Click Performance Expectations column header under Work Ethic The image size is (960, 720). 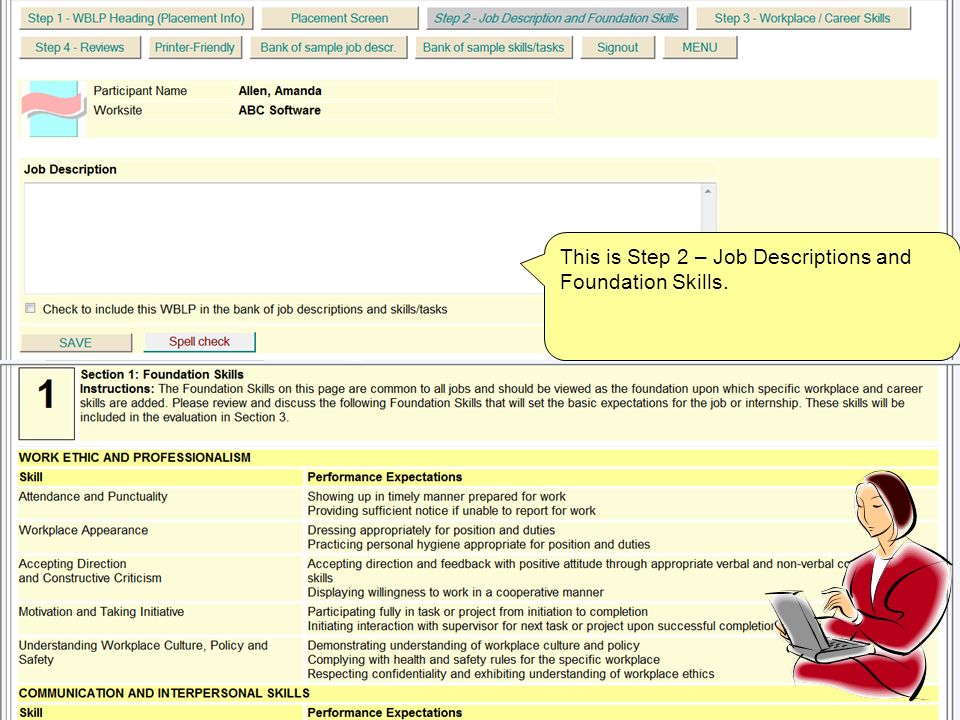pyautogui.click(x=384, y=477)
